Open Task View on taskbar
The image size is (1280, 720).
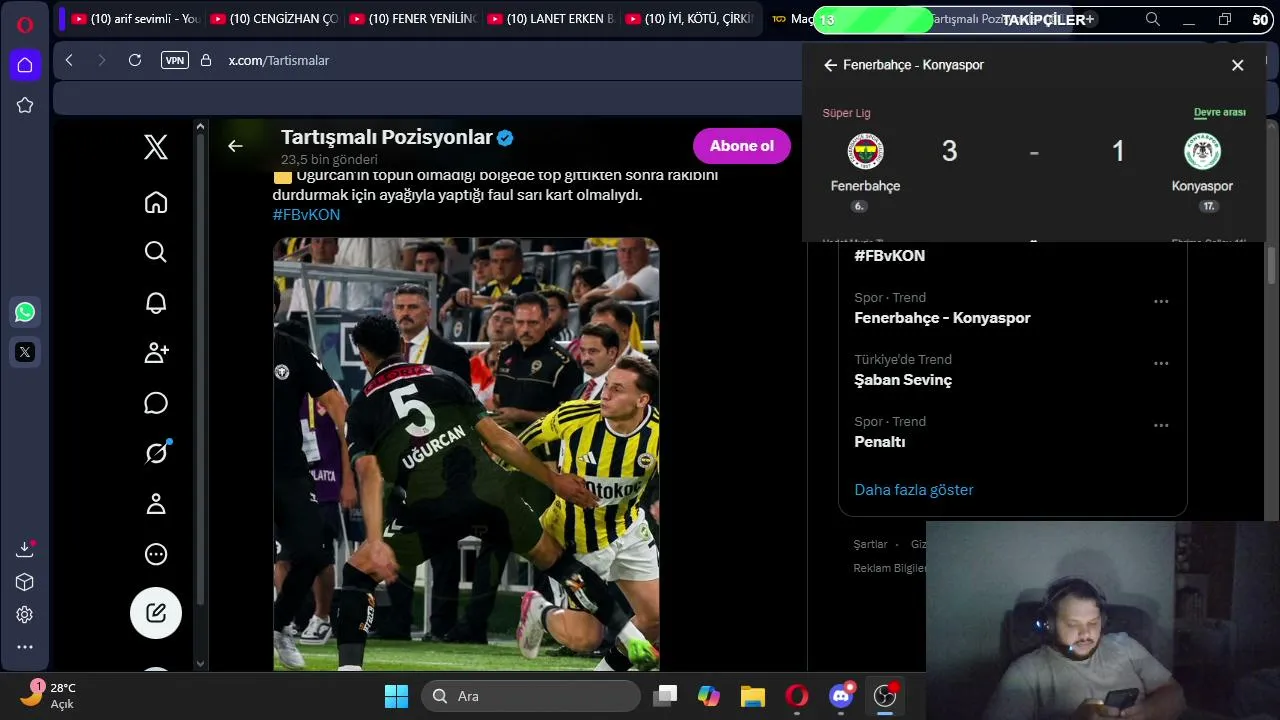(665, 696)
